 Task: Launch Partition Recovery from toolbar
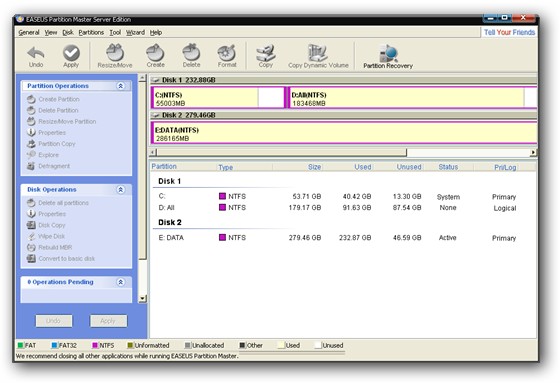pos(388,56)
